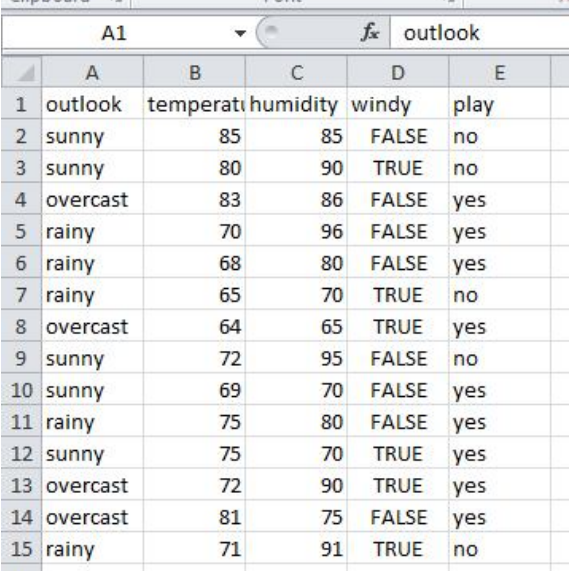The width and height of the screenshot is (584, 571).
Task: Select cell E15 containing no
Action: 499,549
